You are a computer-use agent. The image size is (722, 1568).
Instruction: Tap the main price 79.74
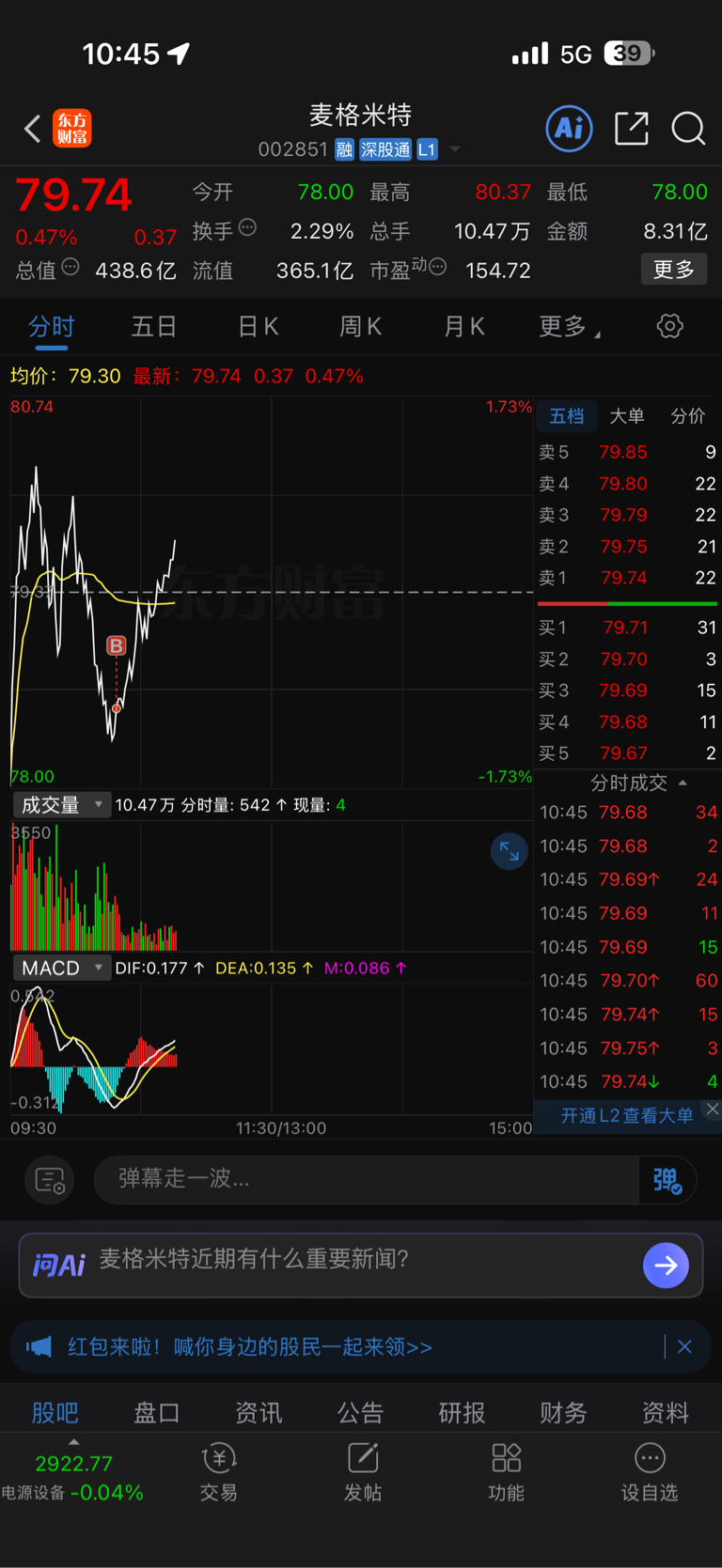(73, 195)
